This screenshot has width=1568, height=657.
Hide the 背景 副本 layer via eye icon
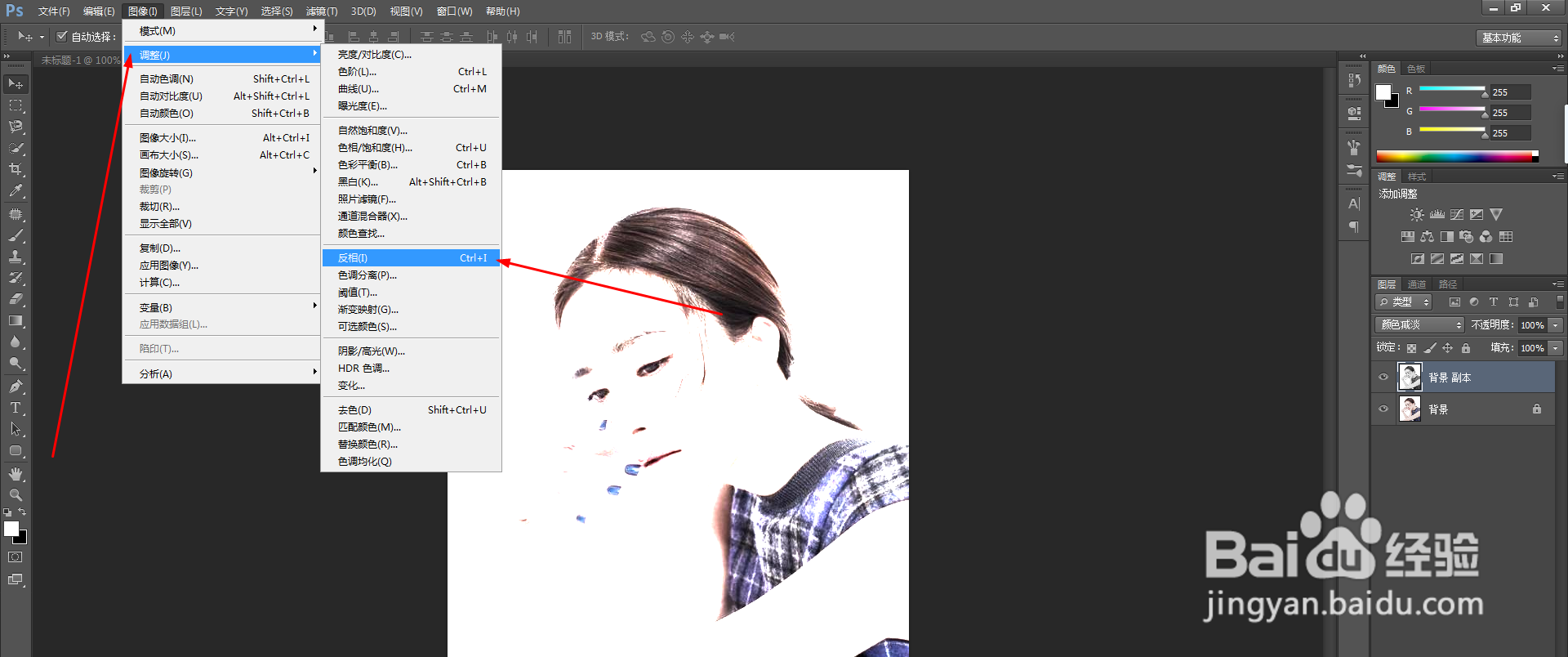(1383, 378)
